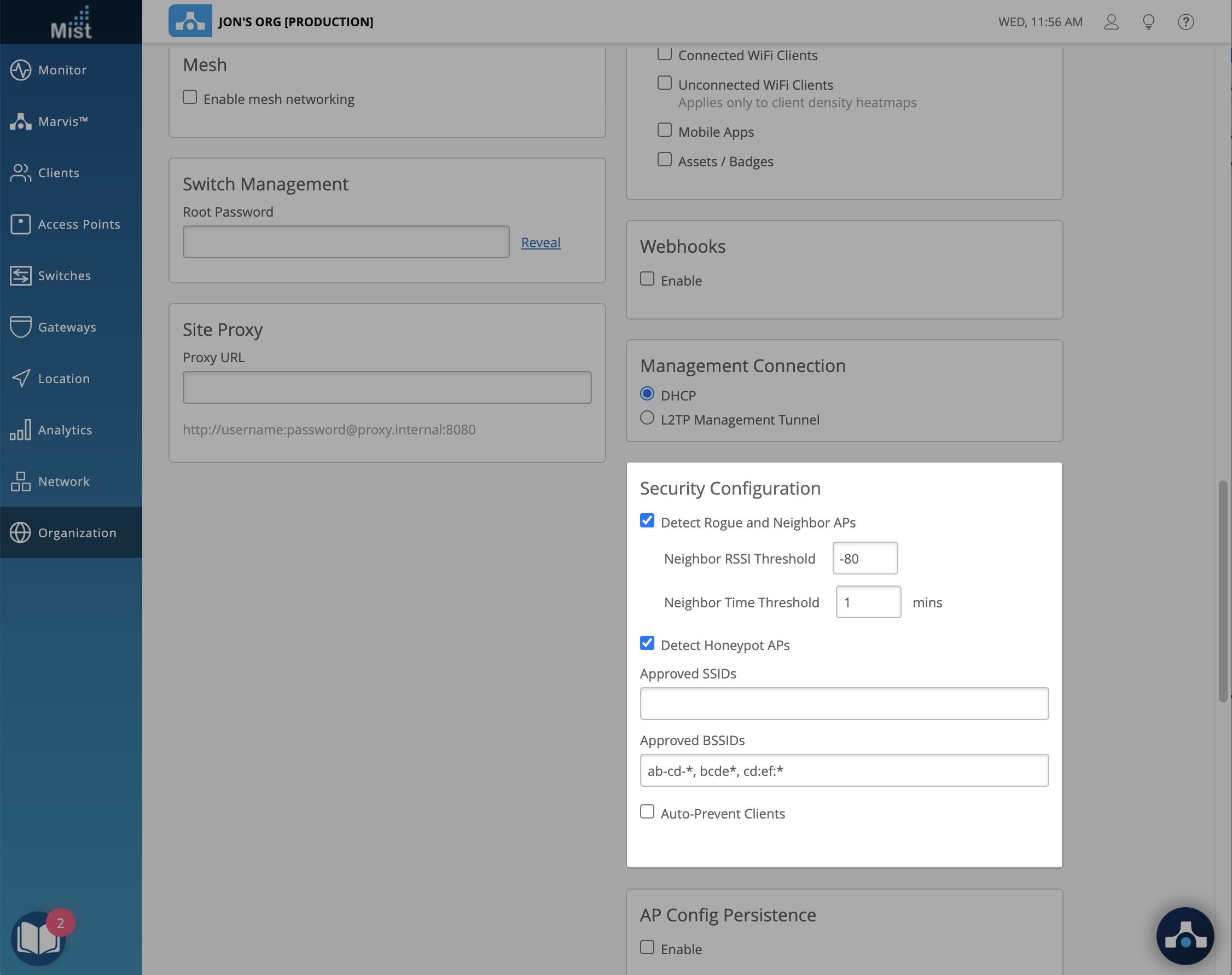
Task: Enable Webhooks checkbox
Action: point(647,279)
